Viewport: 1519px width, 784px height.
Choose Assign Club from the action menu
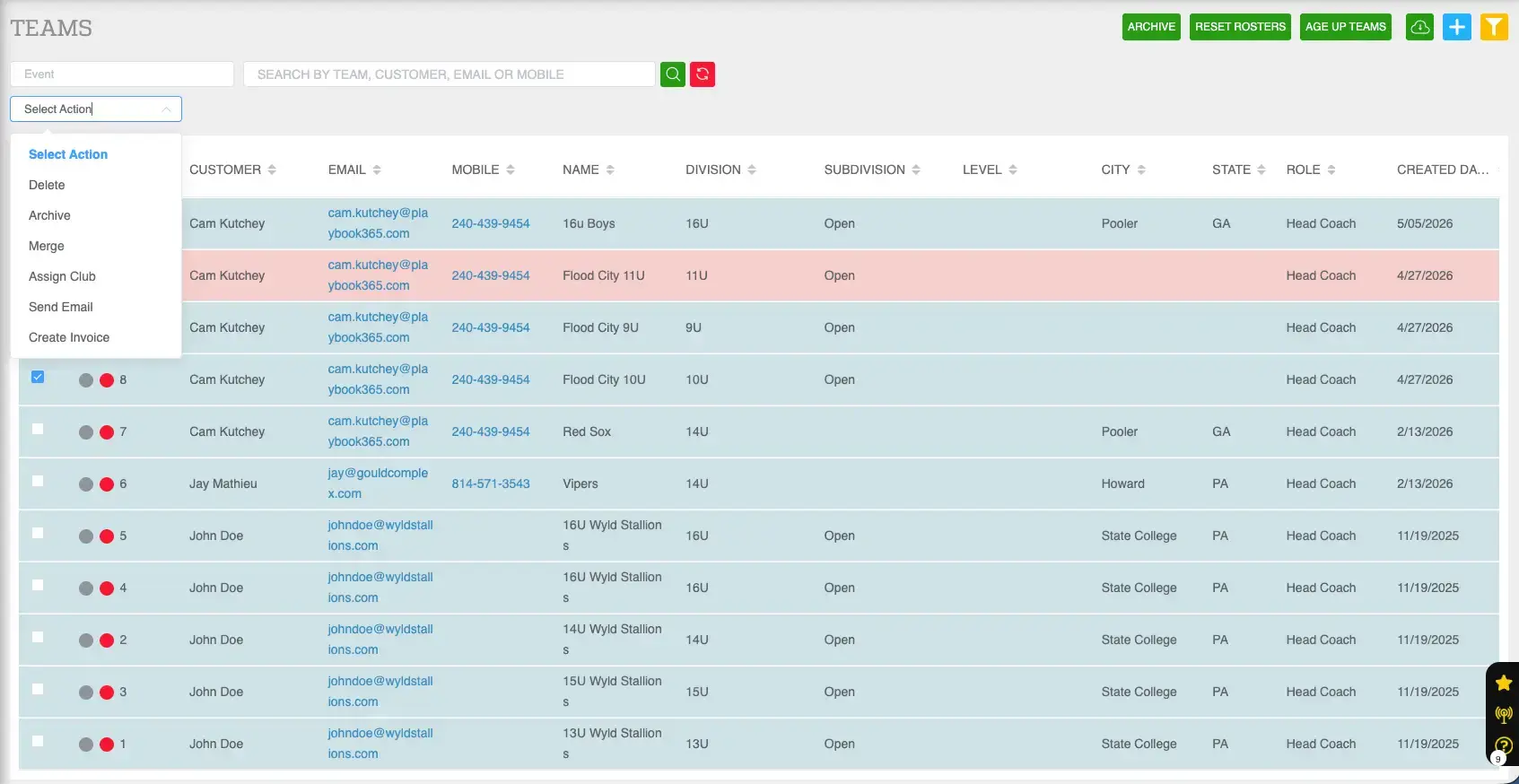point(96,276)
